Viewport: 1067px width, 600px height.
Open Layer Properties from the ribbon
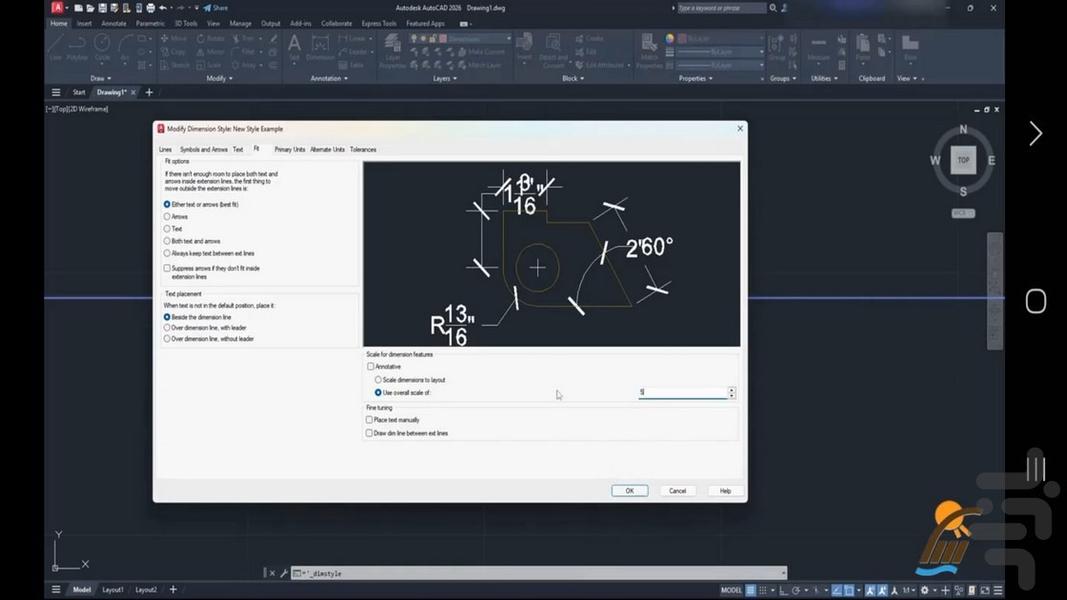[x=391, y=50]
